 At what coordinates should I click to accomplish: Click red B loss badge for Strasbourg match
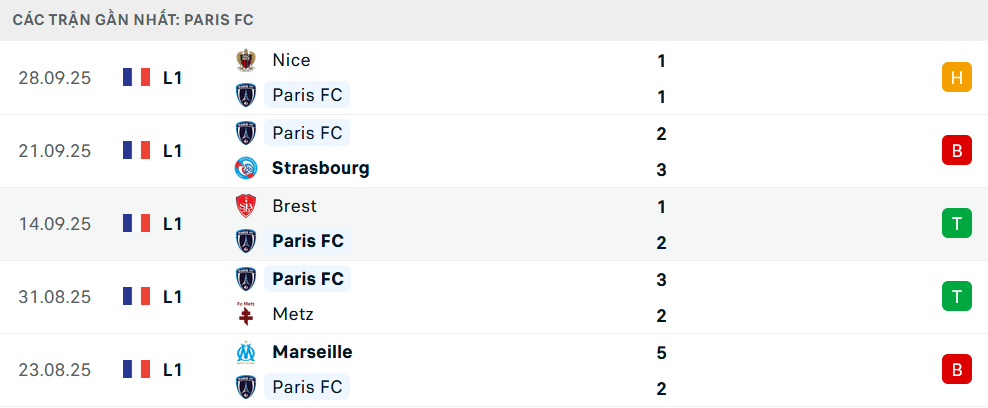click(x=957, y=151)
